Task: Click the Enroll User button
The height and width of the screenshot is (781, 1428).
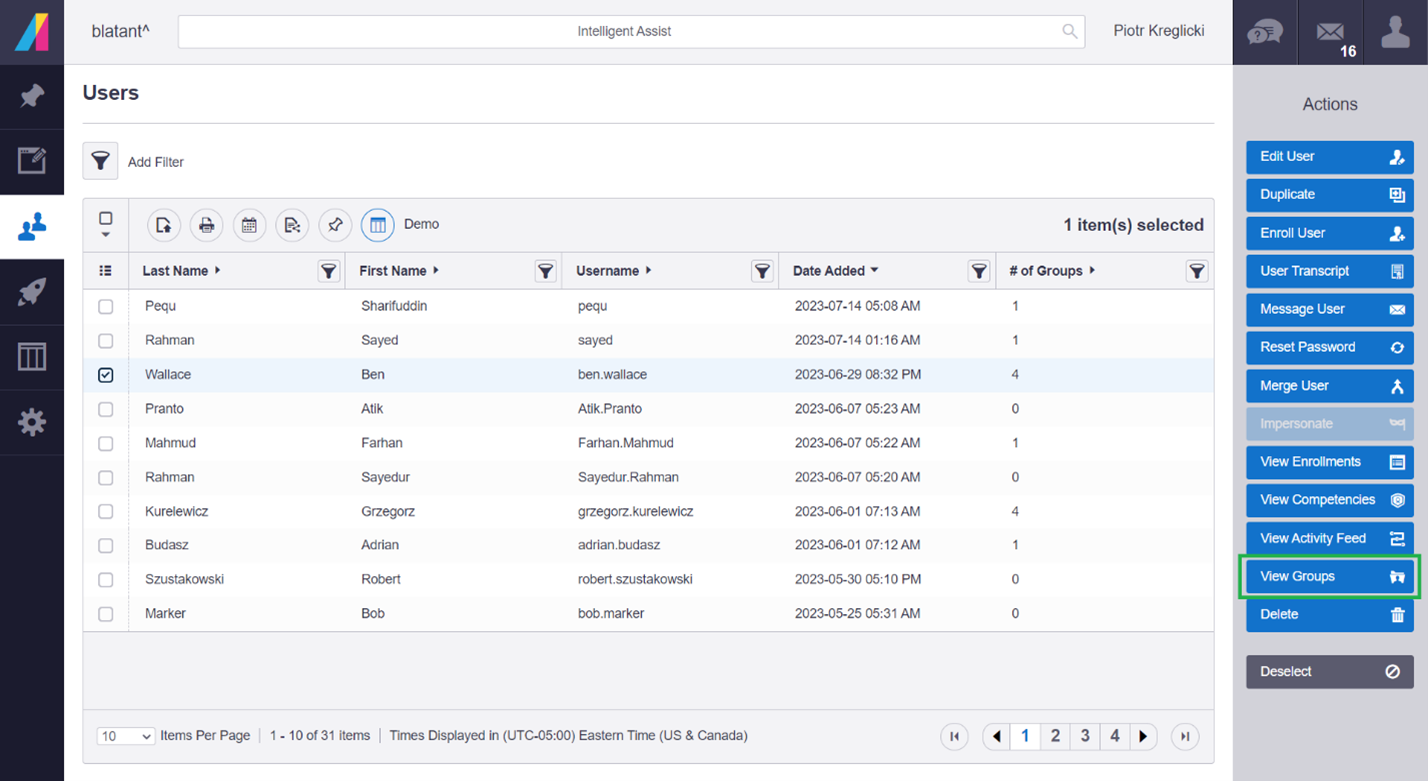Action: tap(1330, 233)
